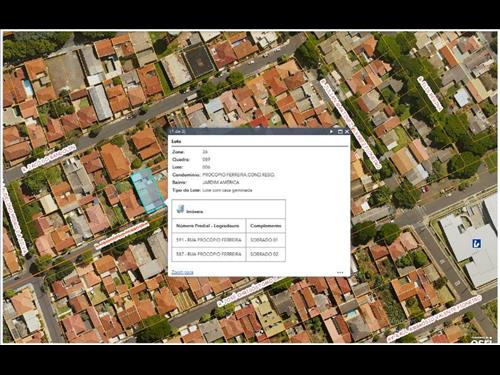Click the Número Predial - Logradouro header

pyautogui.click(x=208, y=226)
